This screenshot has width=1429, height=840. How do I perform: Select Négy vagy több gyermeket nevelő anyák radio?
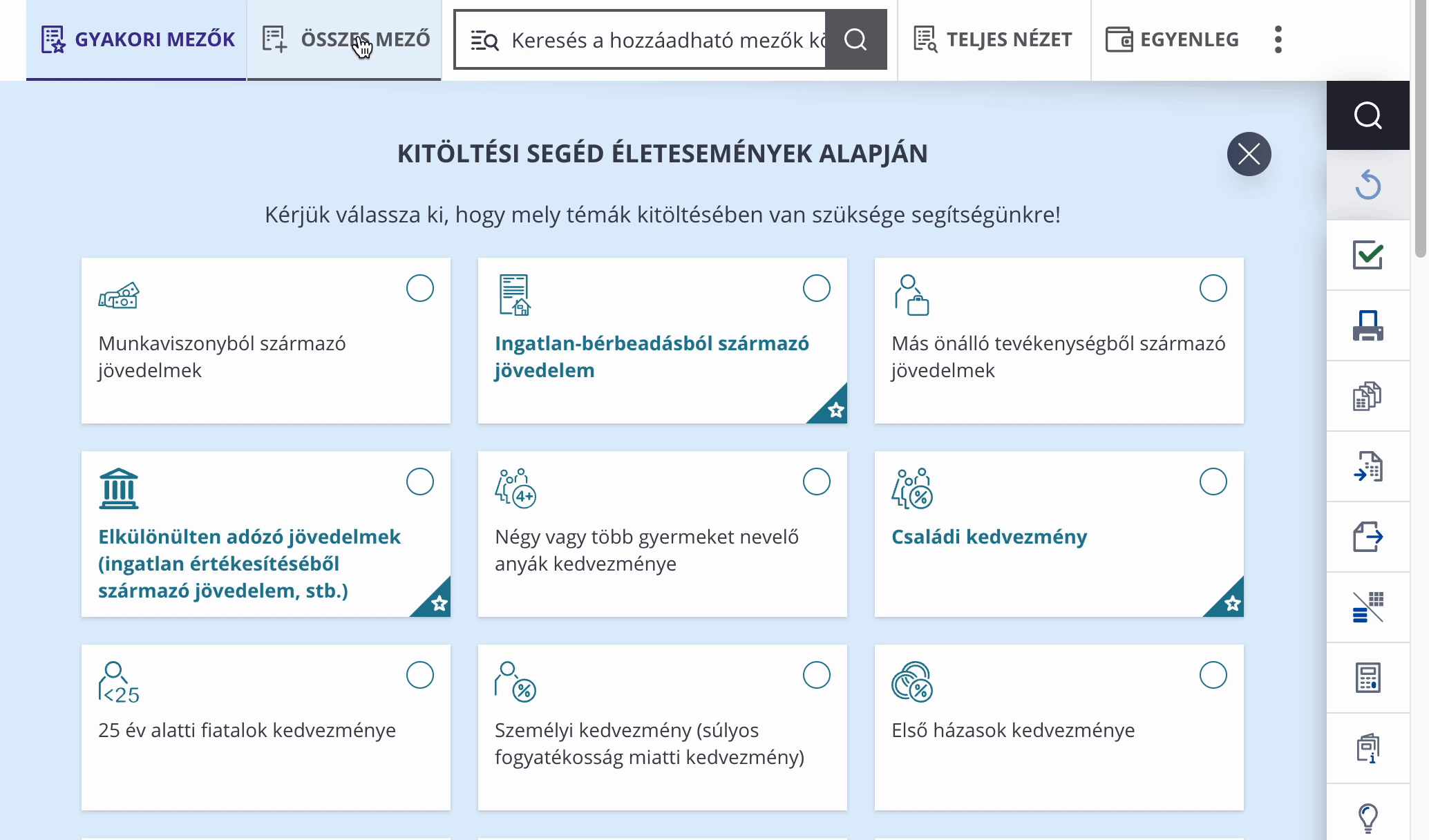pos(817,481)
